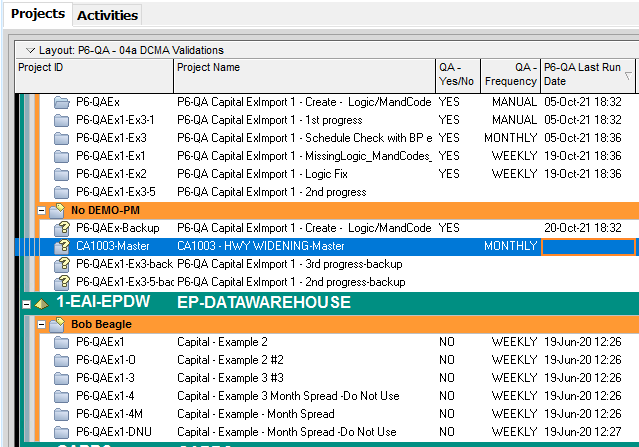The height and width of the screenshot is (447, 639).
Task: Select project ID P6-QAEx1-Ex3-5
Action: click(x=116, y=192)
